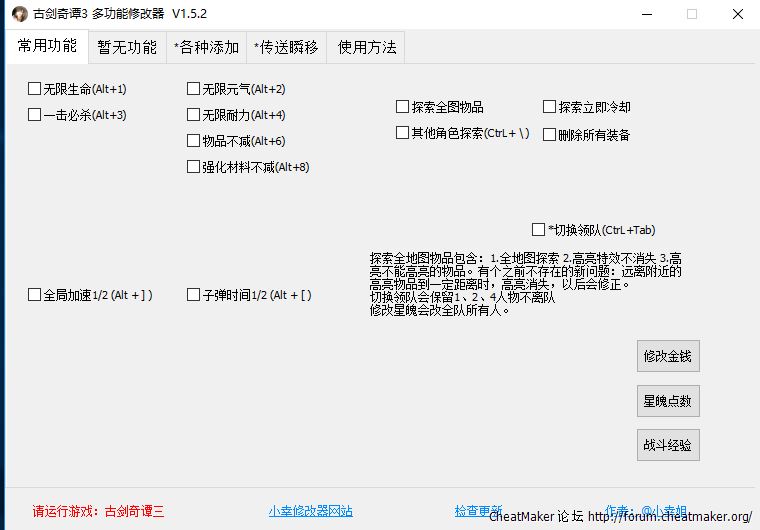Click the app icon in title bar
The height and width of the screenshot is (530, 760).
(x=19, y=14)
